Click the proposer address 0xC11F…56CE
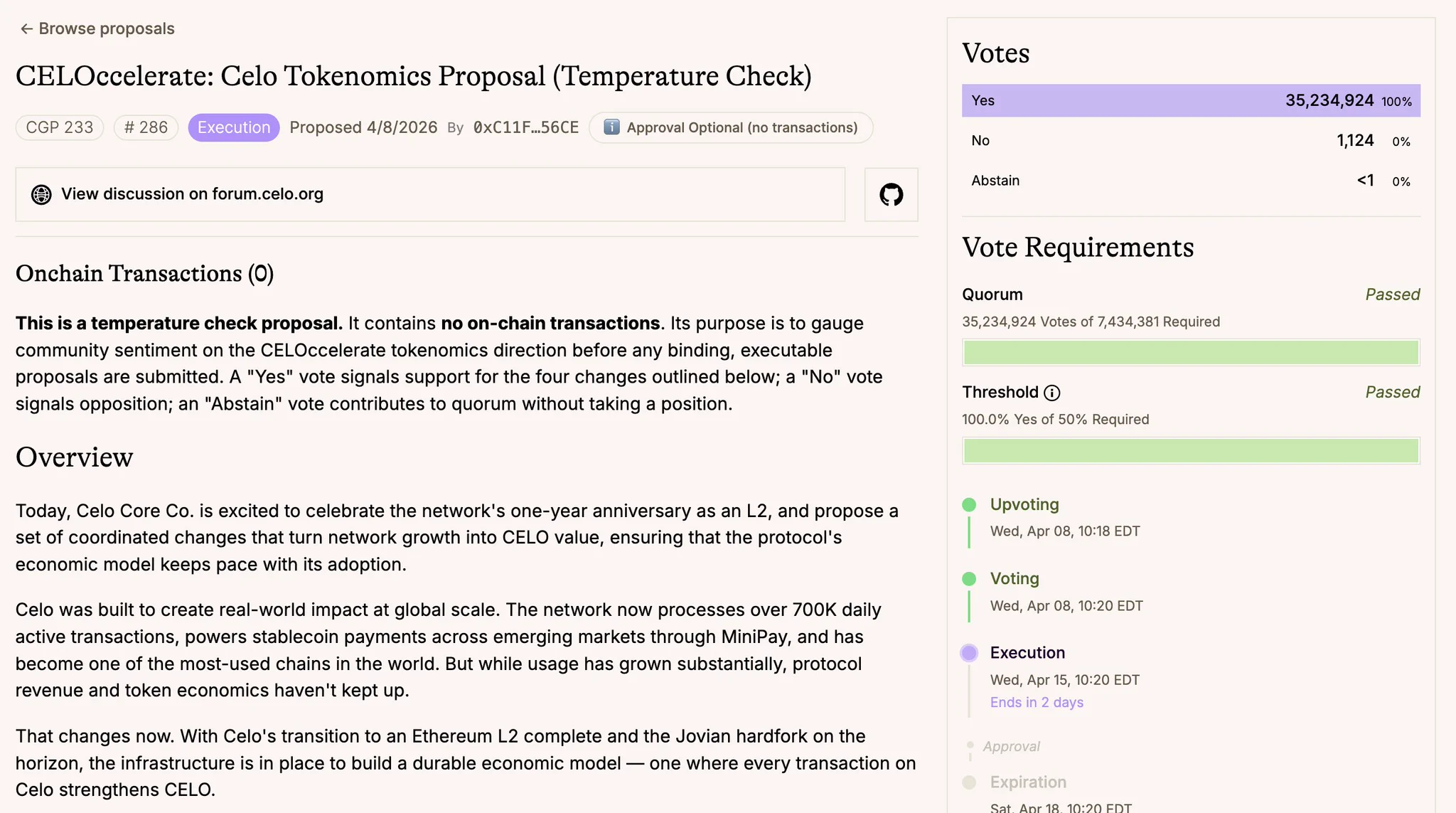Image resolution: width=1456 pixels, height=813 pixels. pos(526,127)
